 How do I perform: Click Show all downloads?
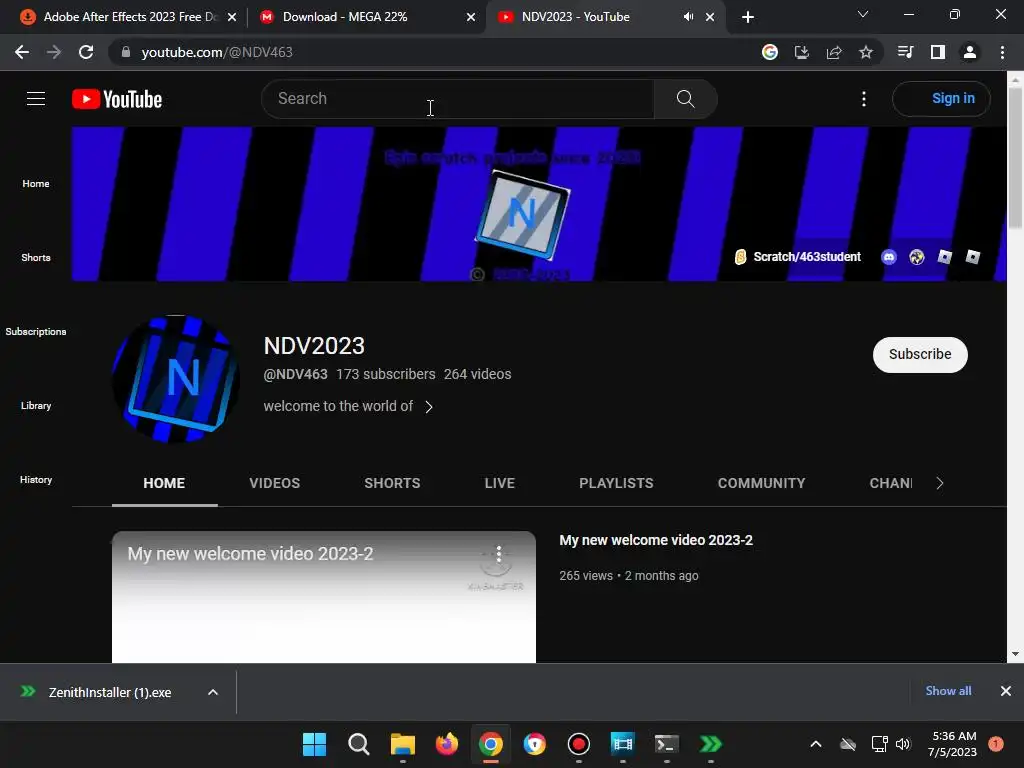click(948, 691)
